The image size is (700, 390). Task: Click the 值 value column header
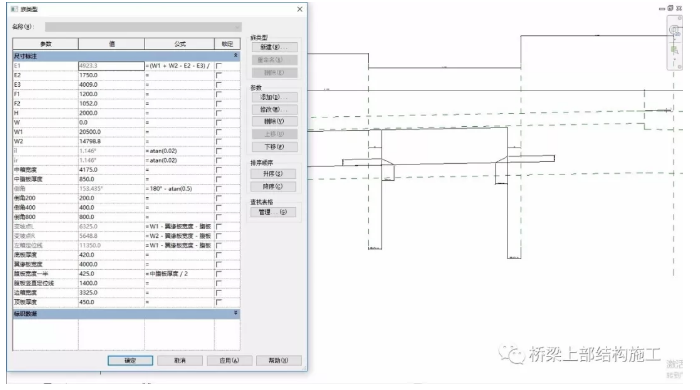point(112,44)
